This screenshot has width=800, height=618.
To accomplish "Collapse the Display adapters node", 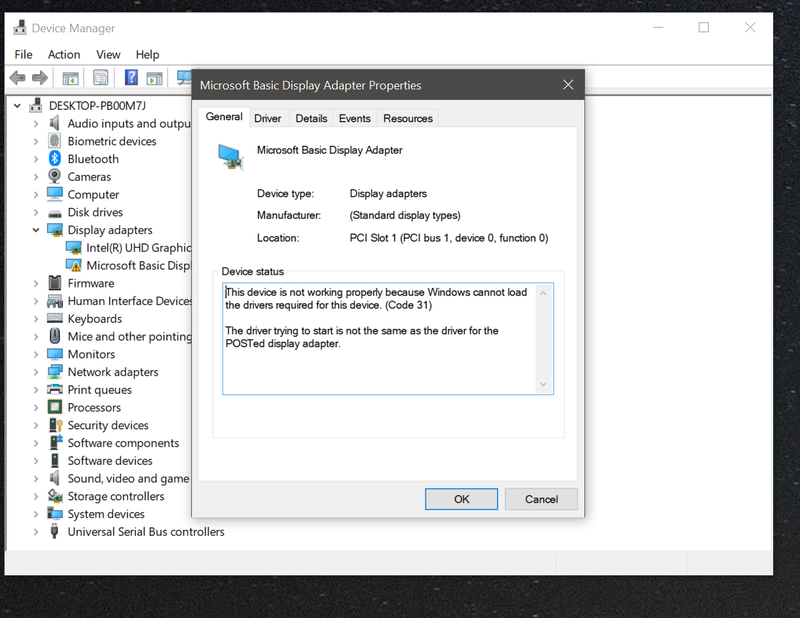I will 36,230.
